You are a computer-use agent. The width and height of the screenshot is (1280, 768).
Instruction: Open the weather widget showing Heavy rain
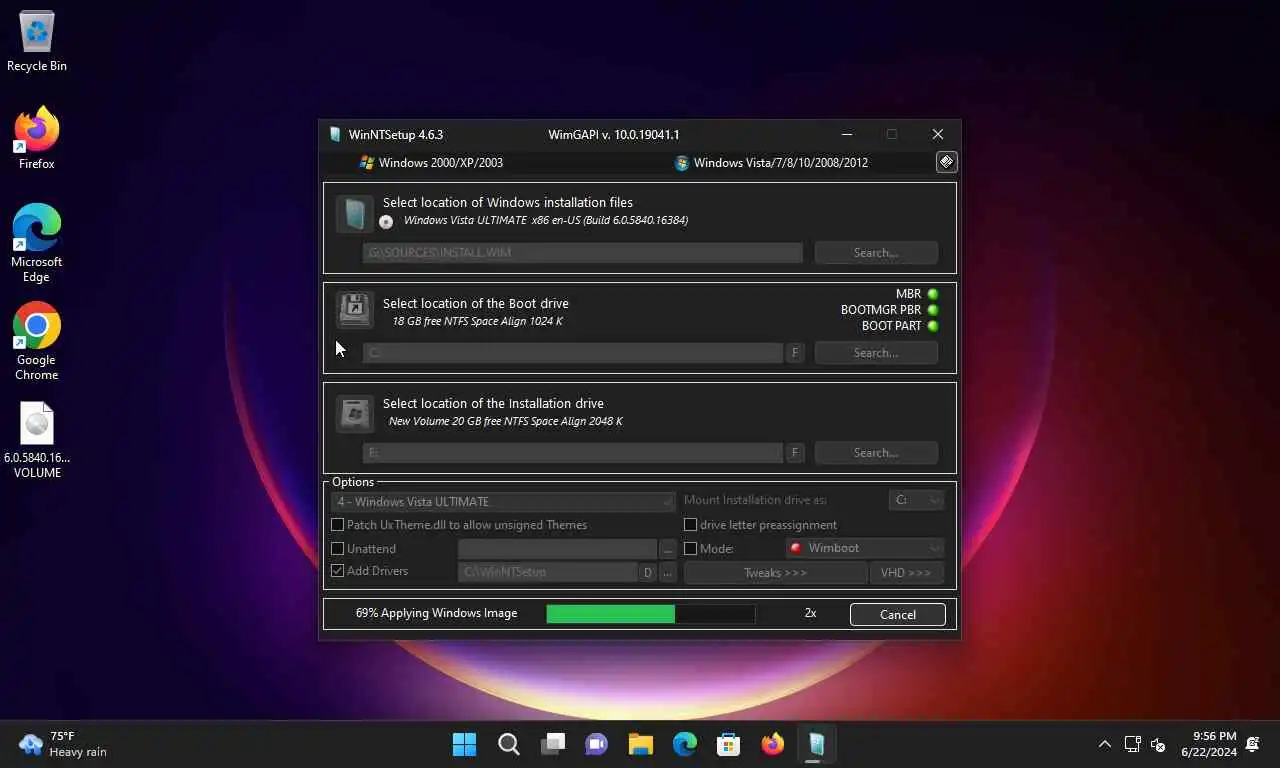(64, 744)
